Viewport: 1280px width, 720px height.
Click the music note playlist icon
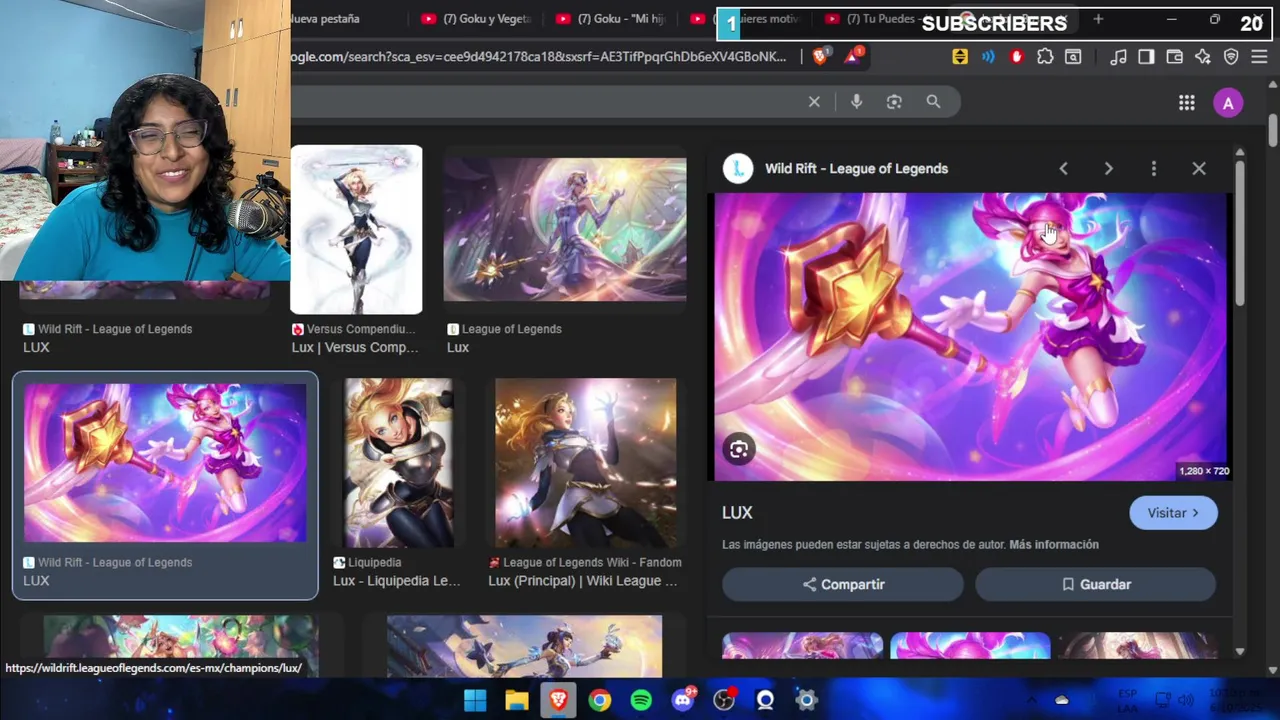coord(1119,57)
